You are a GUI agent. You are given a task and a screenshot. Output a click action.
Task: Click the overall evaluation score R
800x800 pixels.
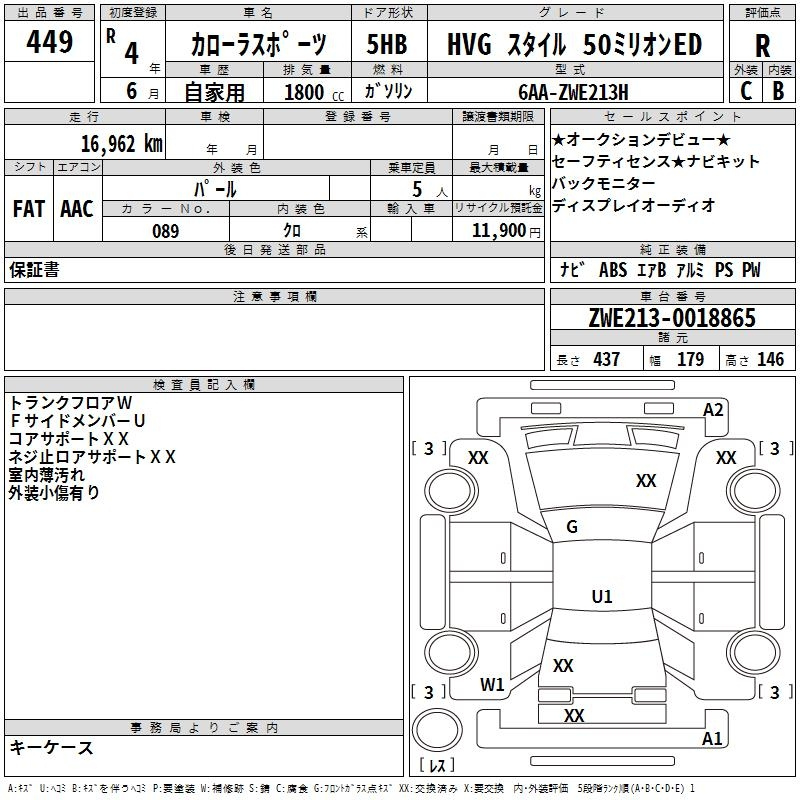762,45
